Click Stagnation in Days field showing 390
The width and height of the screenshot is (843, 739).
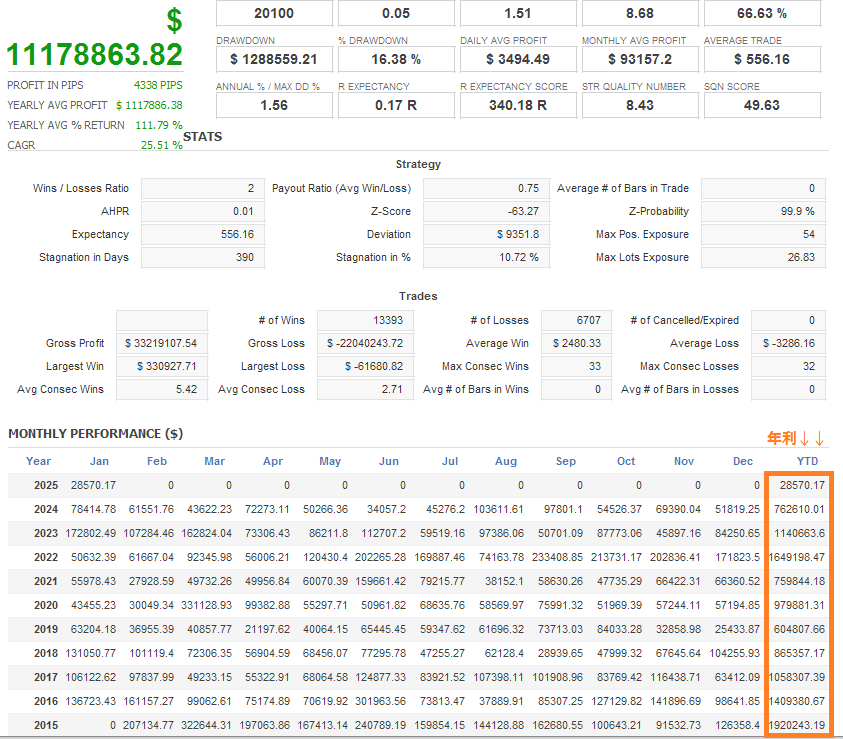(203, 257)
